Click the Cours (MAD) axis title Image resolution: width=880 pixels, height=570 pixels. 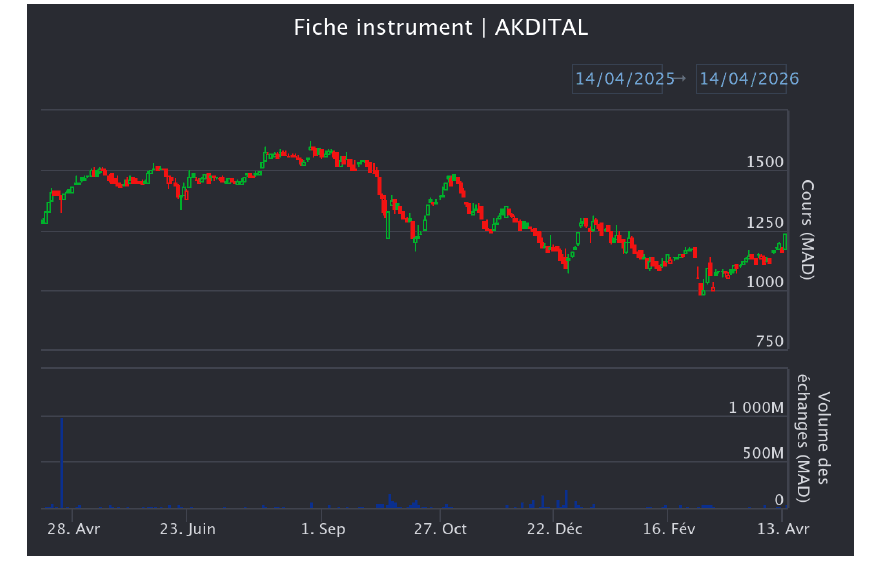(807, 230)
